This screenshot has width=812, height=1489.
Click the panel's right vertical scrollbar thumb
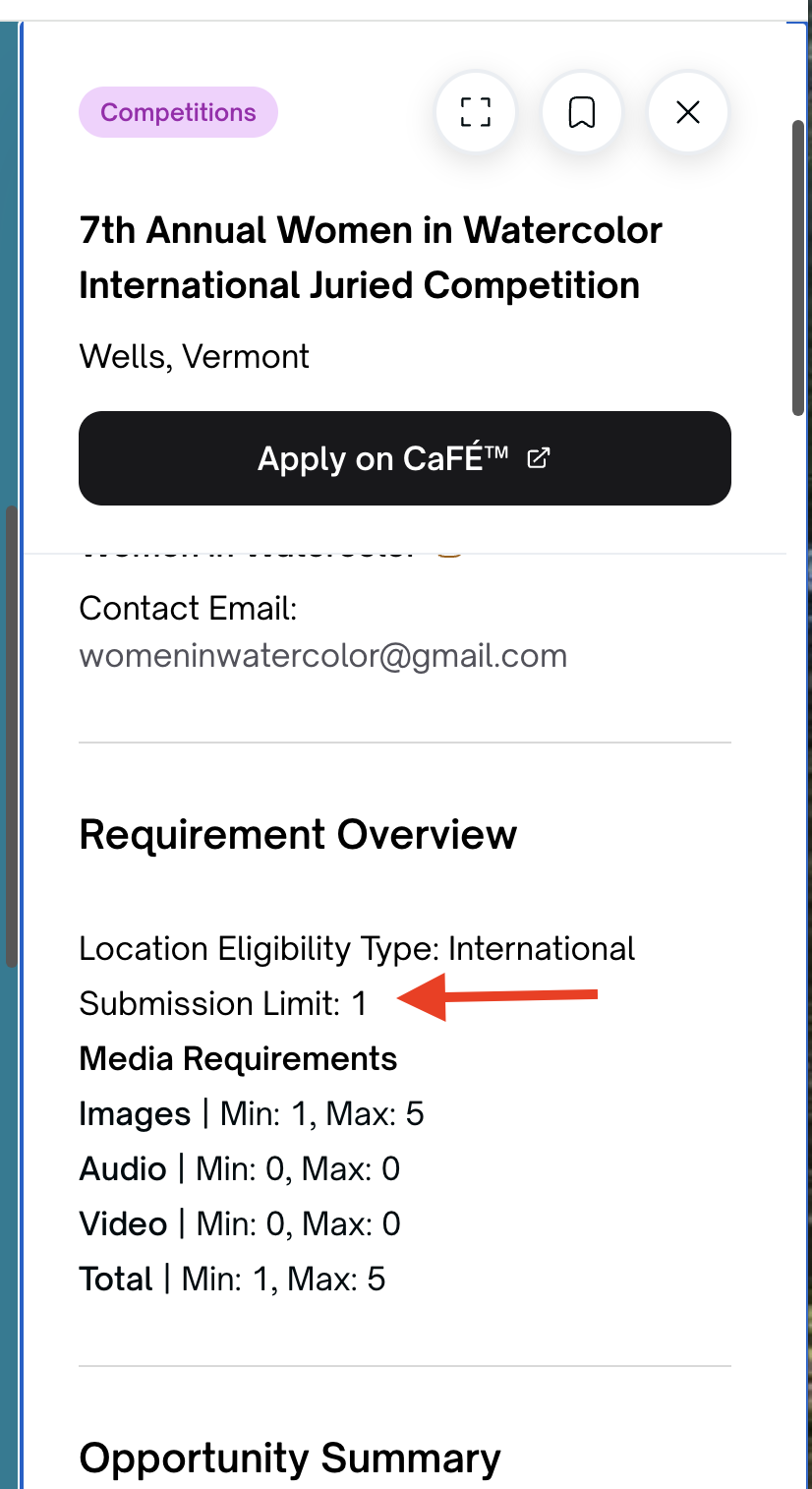[800, 268]
